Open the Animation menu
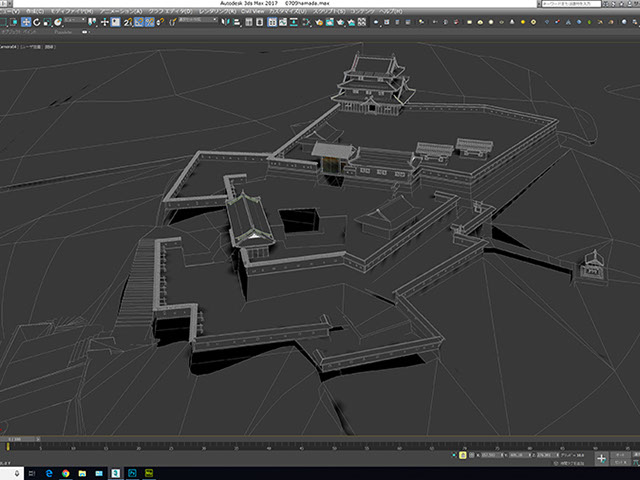The width and height of the screenshot is (640, 480). point(120,11)
